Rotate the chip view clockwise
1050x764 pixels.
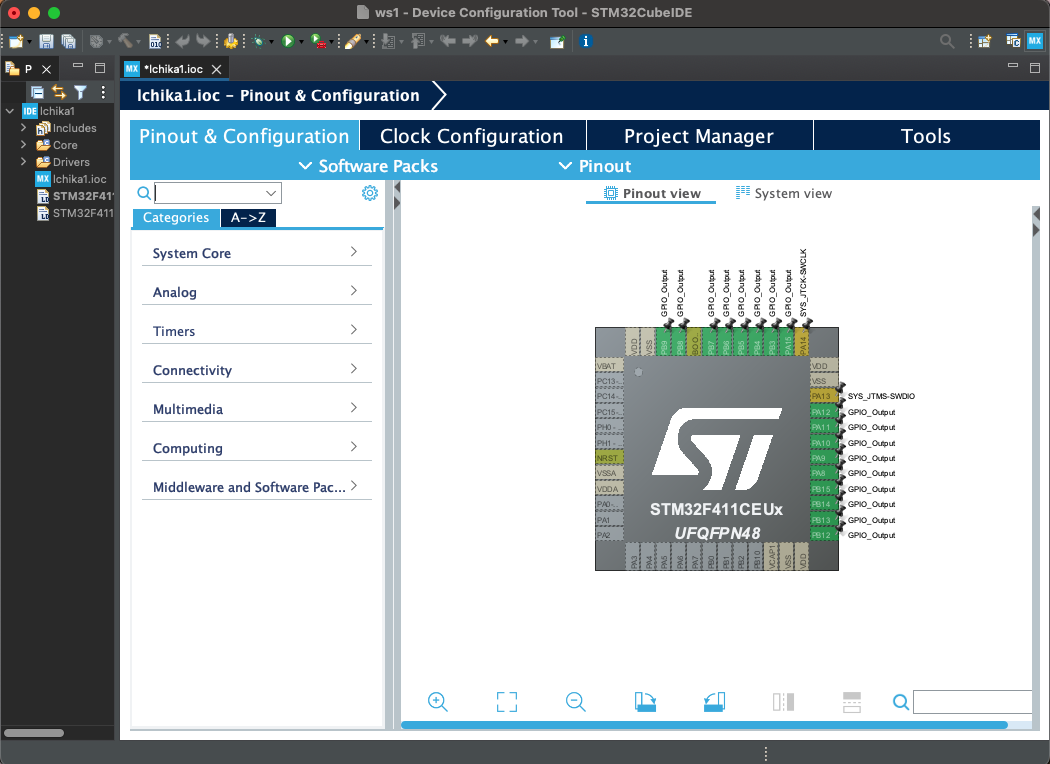click(x=645, y=702)
